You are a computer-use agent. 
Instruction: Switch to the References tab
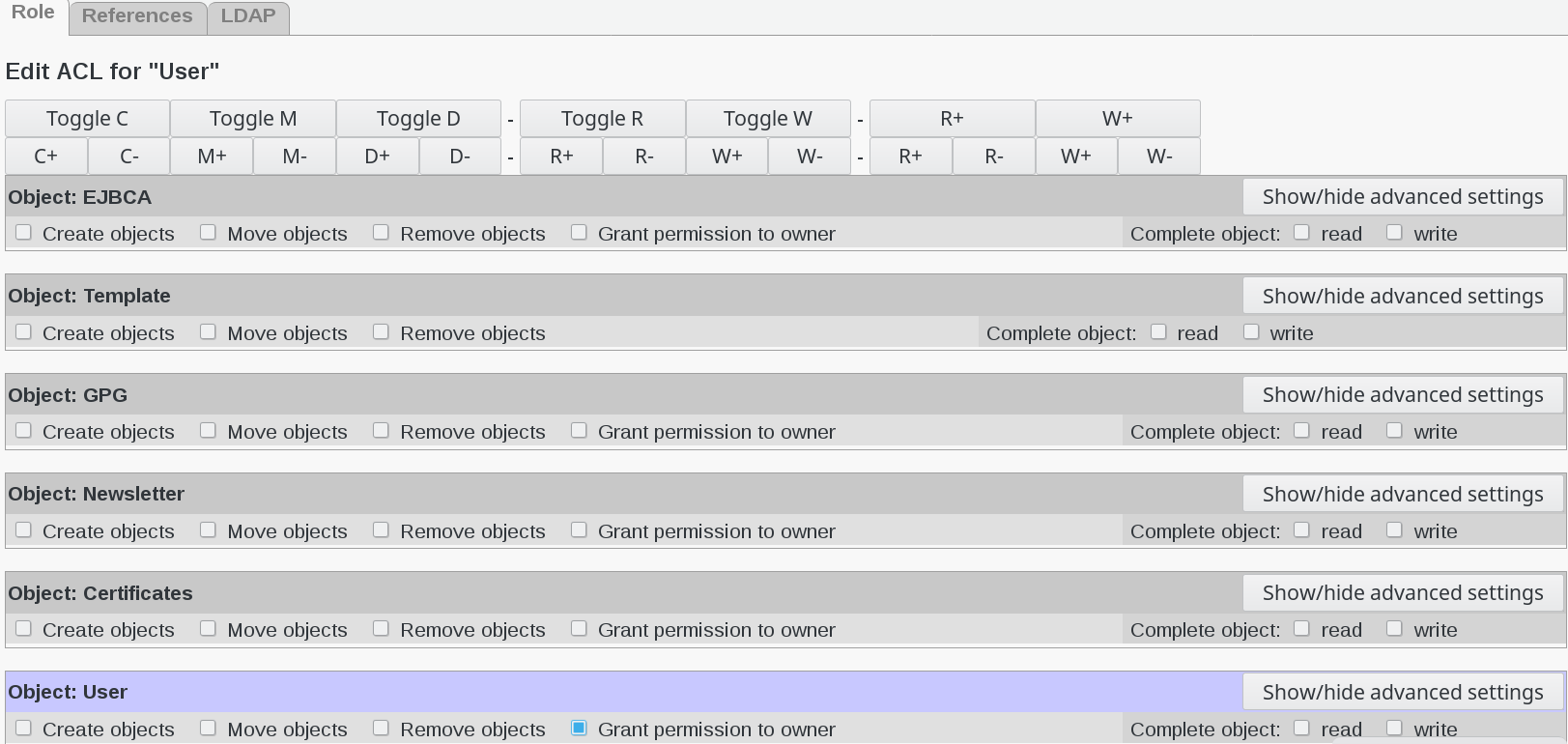pos(137,16)
